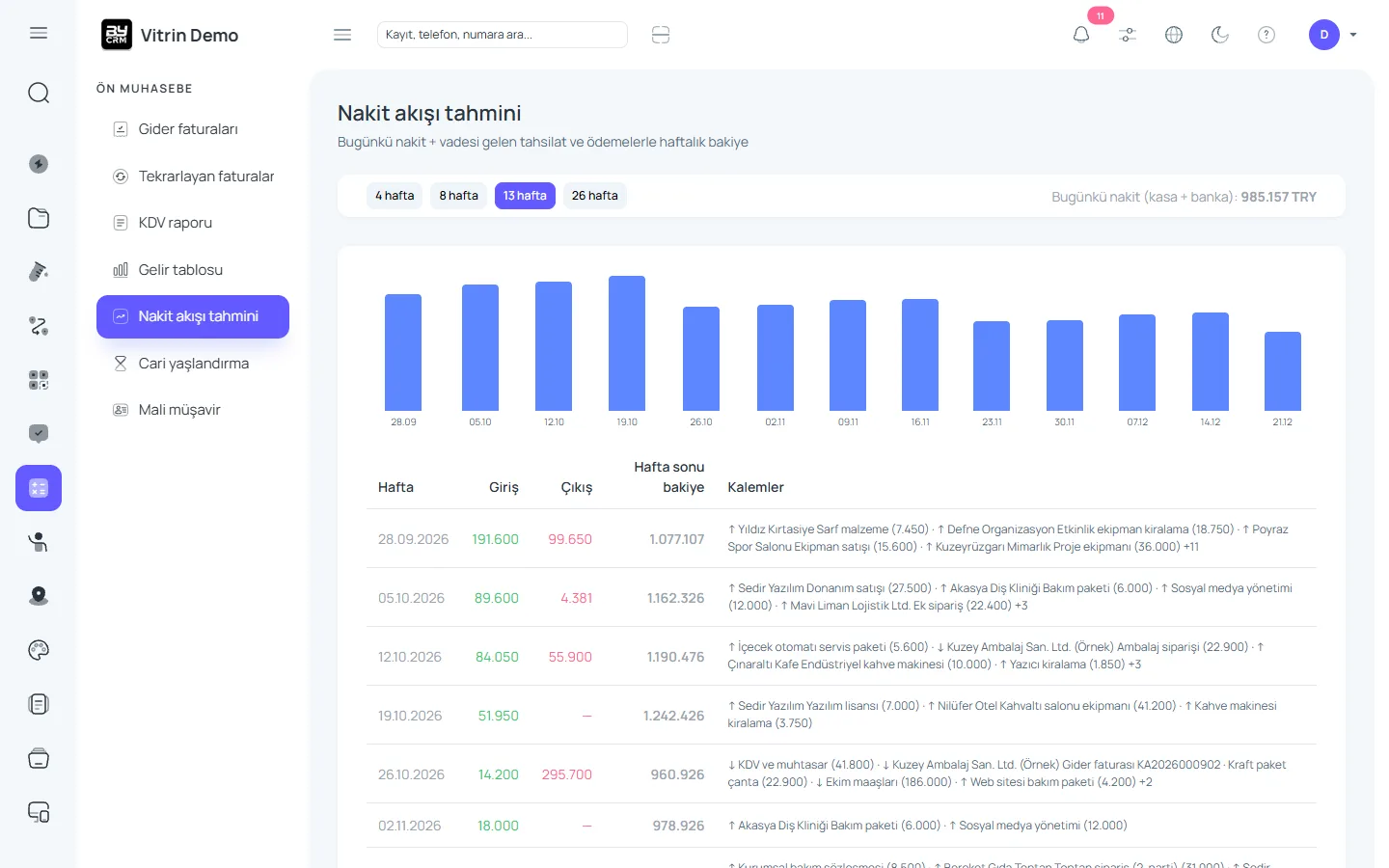Open Gider faturaları menu item
1389x868 pixels.
(x=193, y=129)
